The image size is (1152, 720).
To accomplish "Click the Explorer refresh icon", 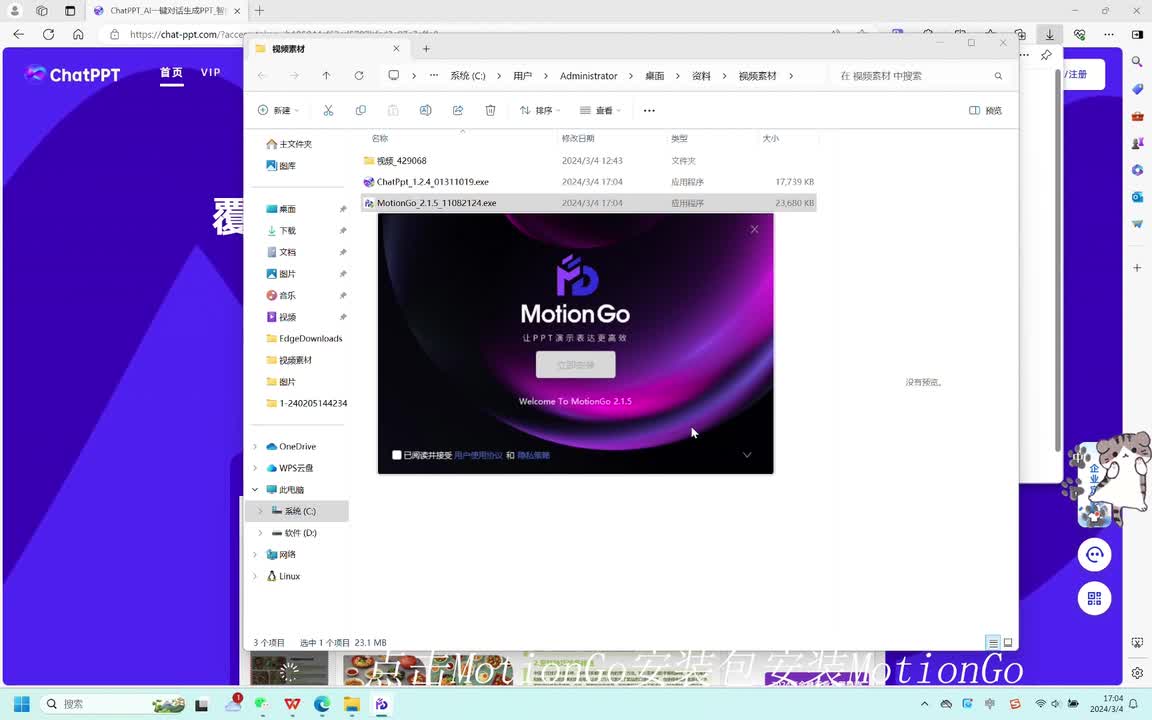I will coord(359,76).
